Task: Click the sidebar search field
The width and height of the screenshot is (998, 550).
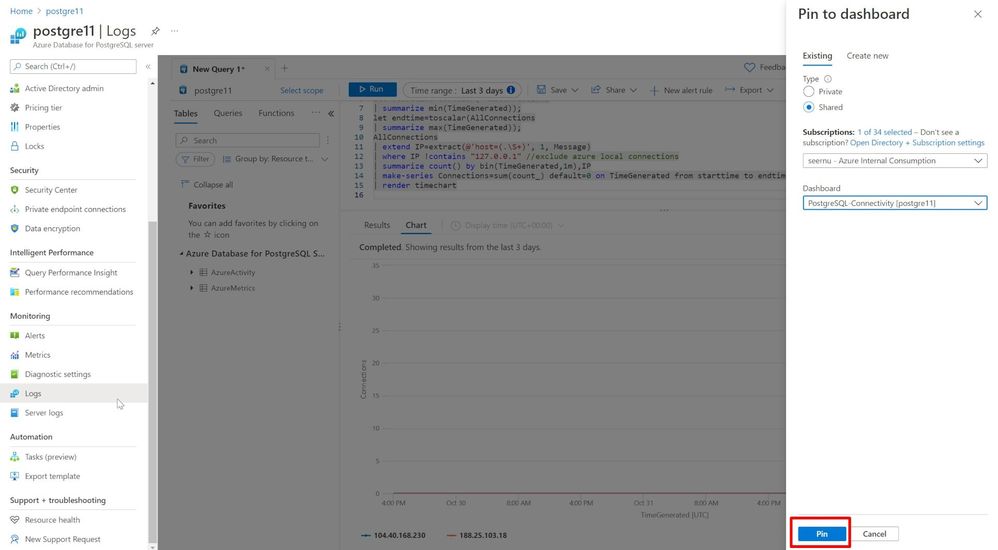Action: click(x=73, y=66)
